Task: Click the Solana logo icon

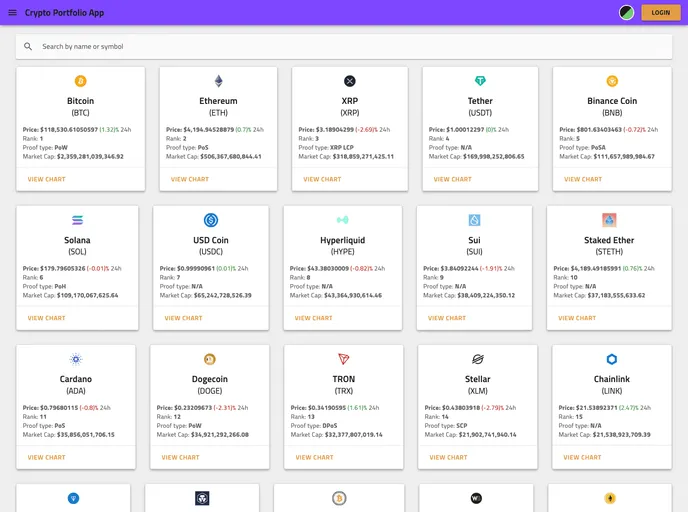Action: point(77,220)
